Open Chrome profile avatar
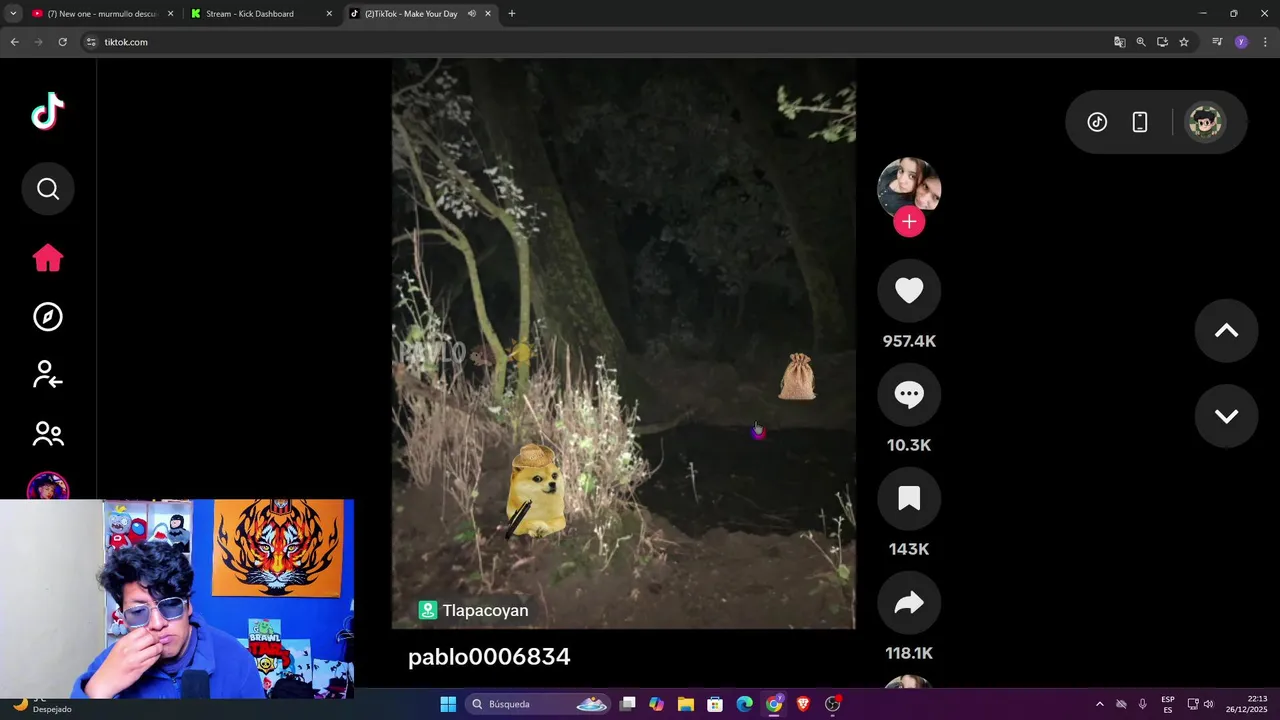 pos(1241,42)
